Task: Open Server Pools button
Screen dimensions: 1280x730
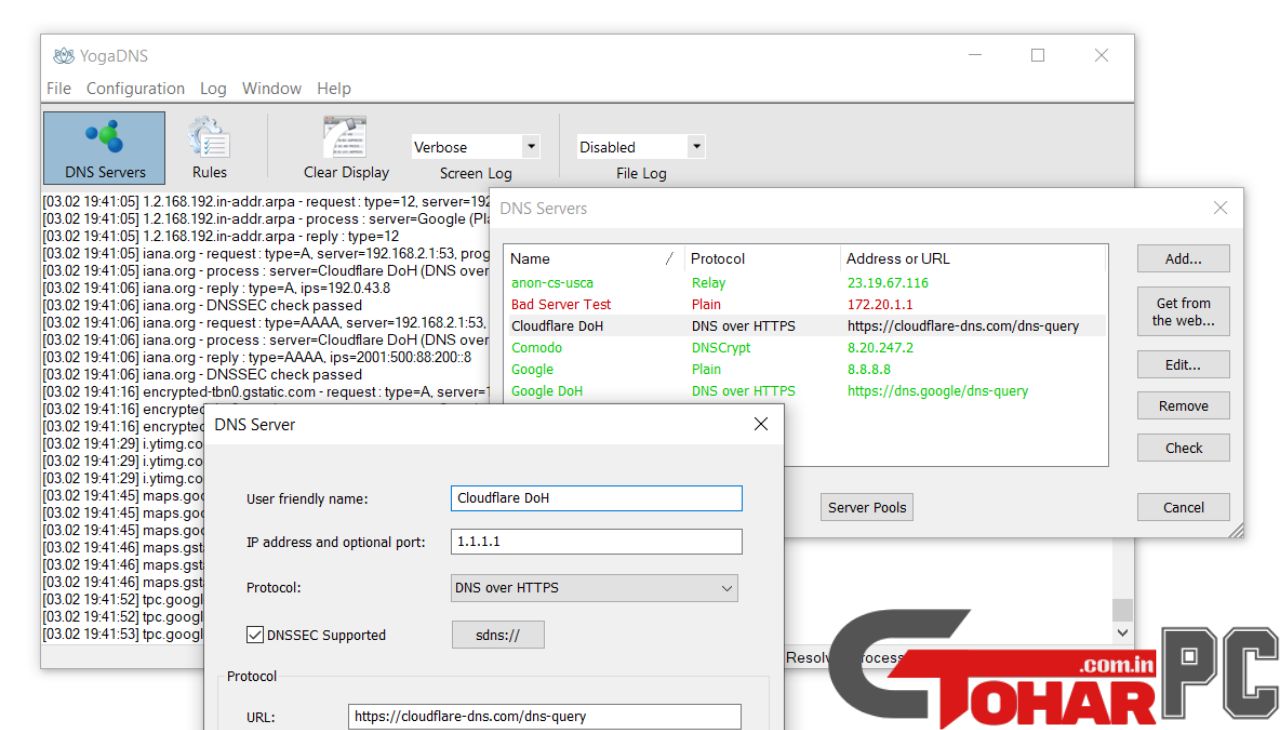Action: point(867,507)
